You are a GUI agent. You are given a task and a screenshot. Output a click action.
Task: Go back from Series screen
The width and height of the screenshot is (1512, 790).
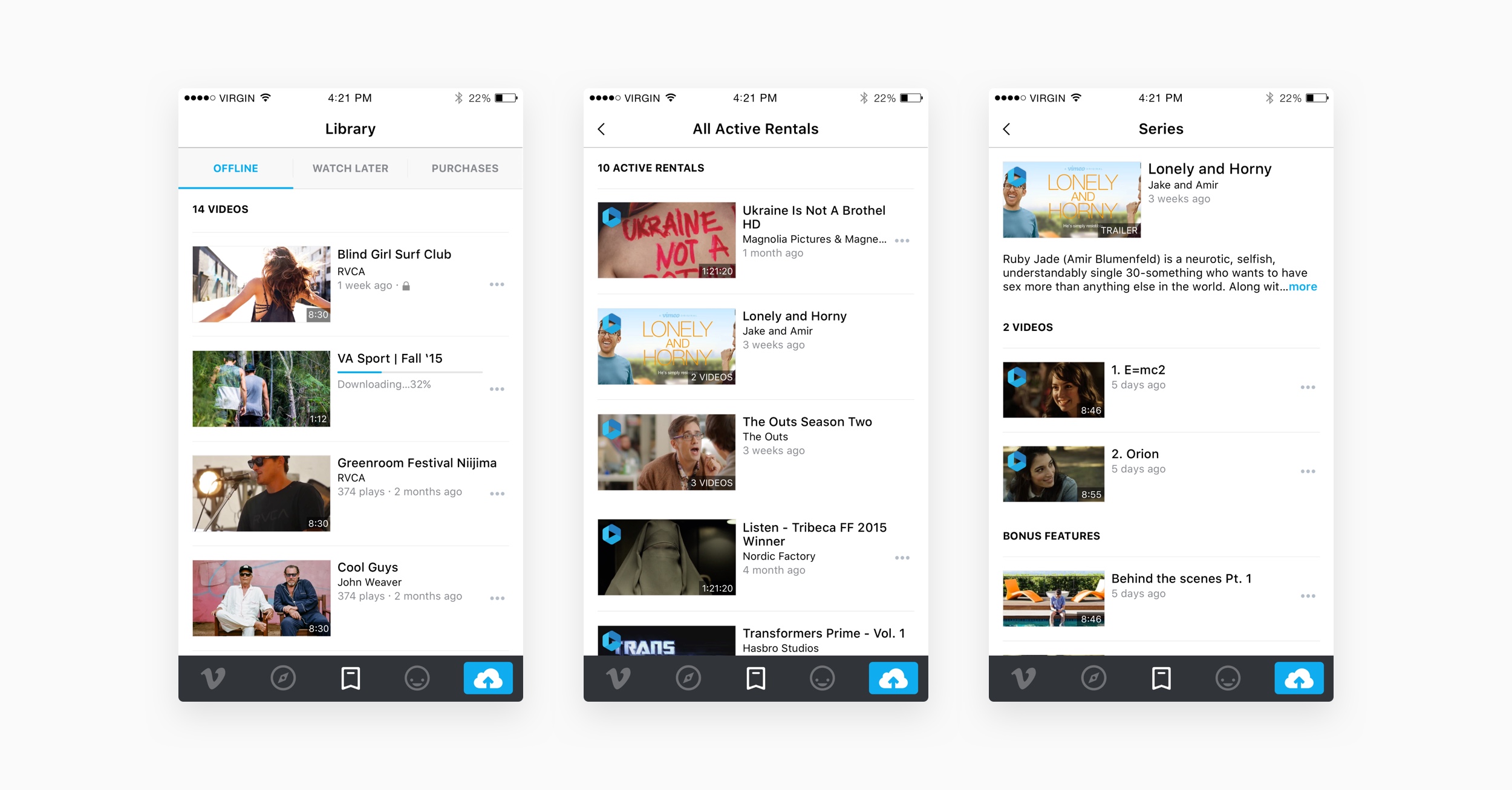[1006, 129]
